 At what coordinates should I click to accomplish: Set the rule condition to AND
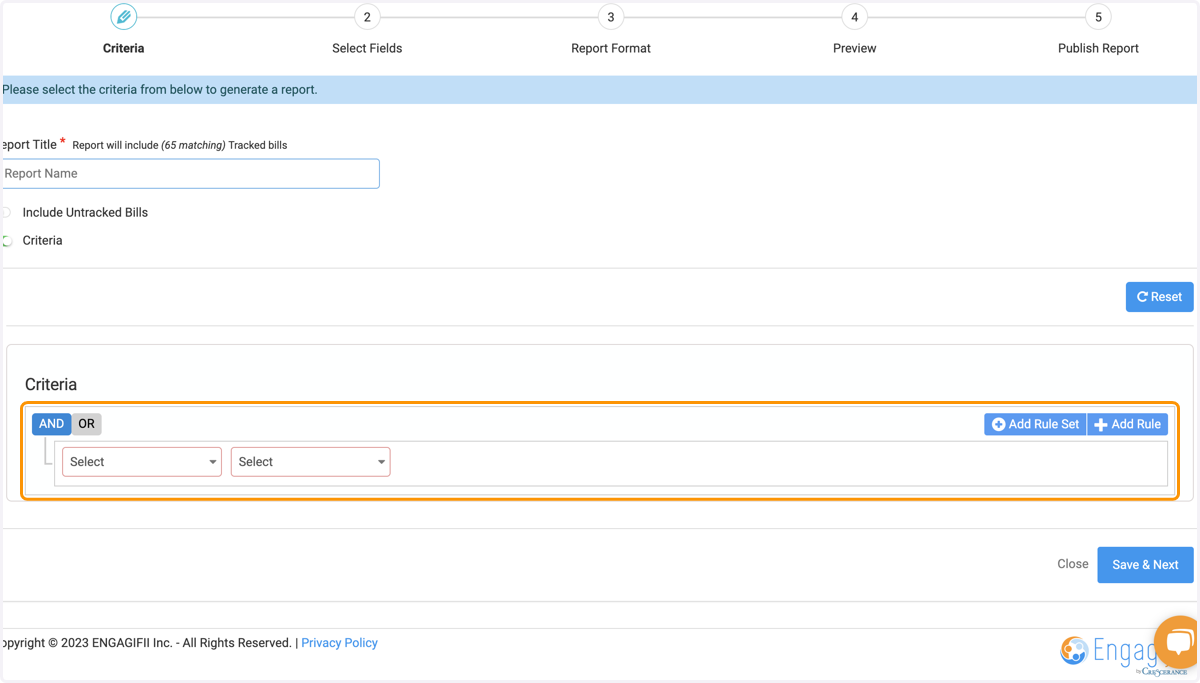click(51, 424)
